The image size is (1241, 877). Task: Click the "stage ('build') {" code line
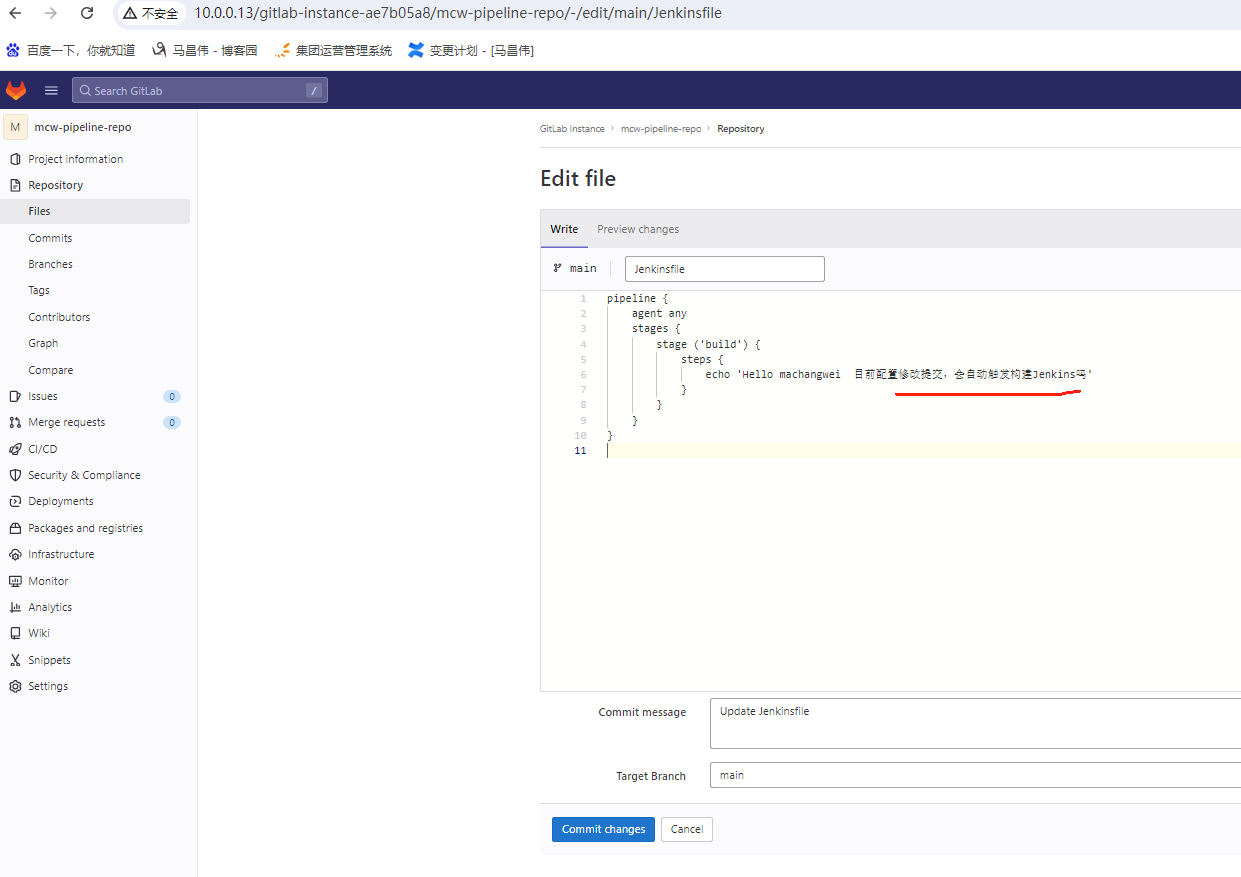708,344
